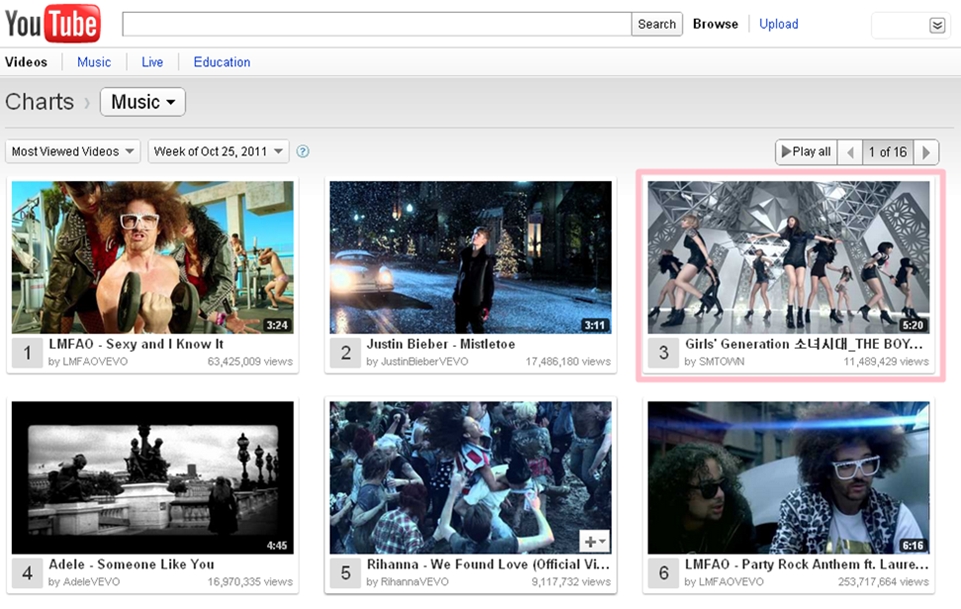Click the Charts breadcrumb heading
The image size is (961, 609).
coord(39,102)
